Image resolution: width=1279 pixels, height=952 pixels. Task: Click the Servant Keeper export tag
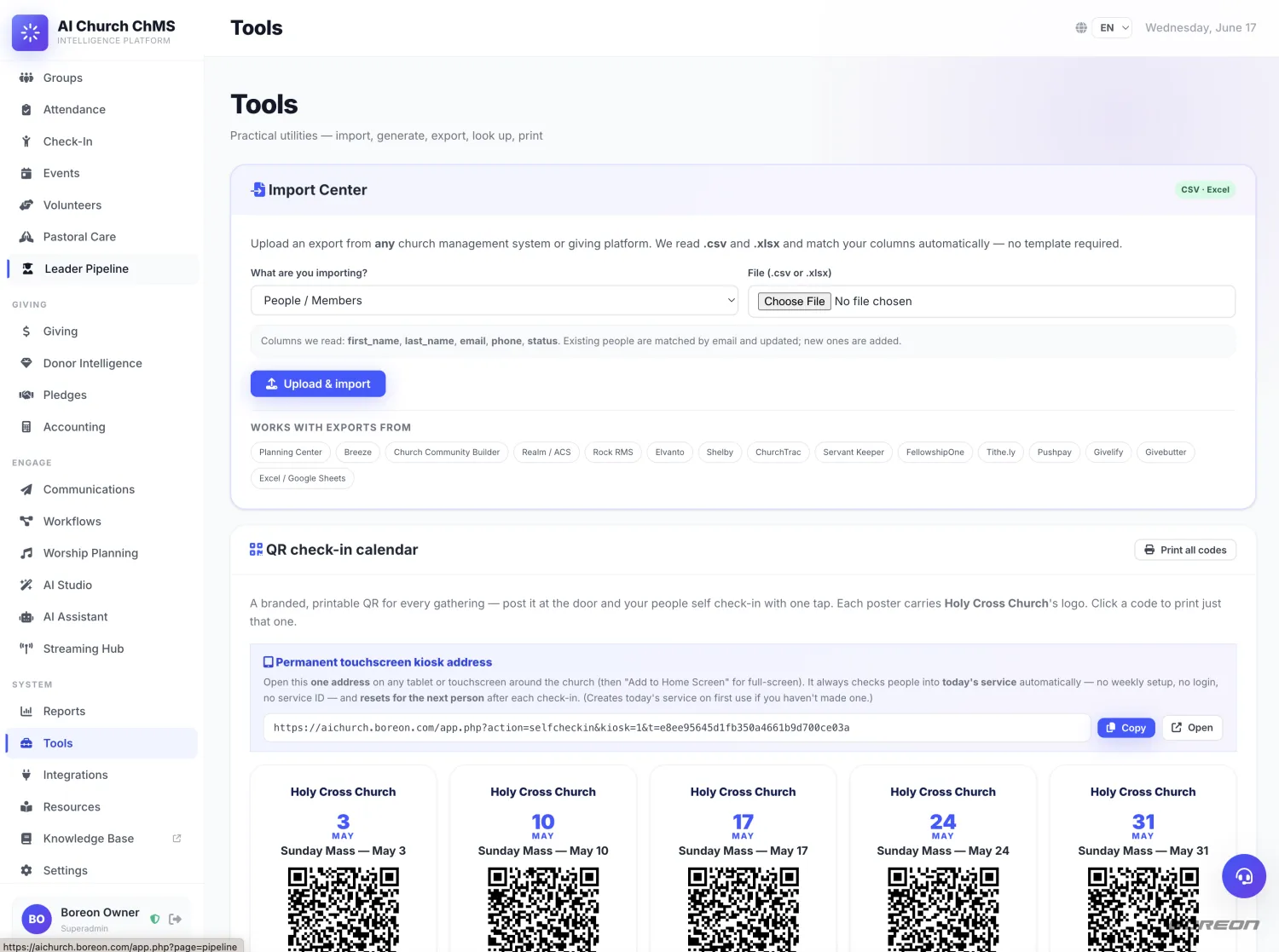(854, 453)
